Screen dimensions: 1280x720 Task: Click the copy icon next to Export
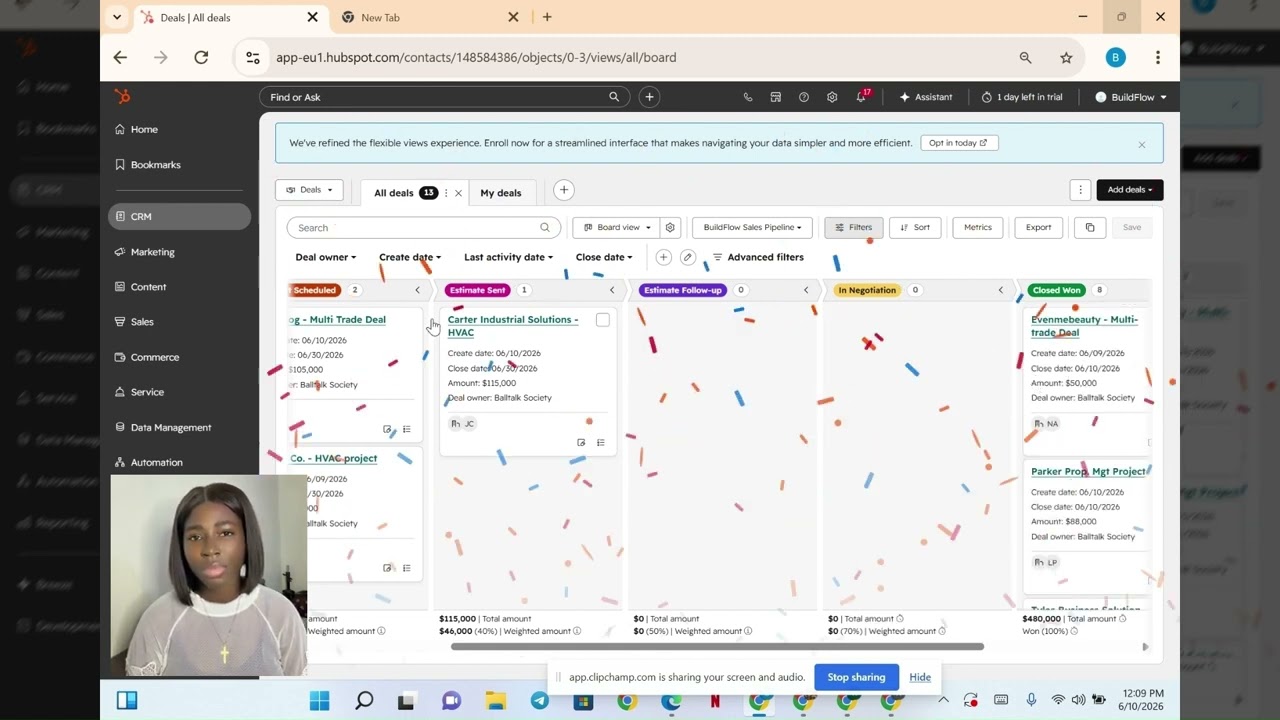point(1090,227)
